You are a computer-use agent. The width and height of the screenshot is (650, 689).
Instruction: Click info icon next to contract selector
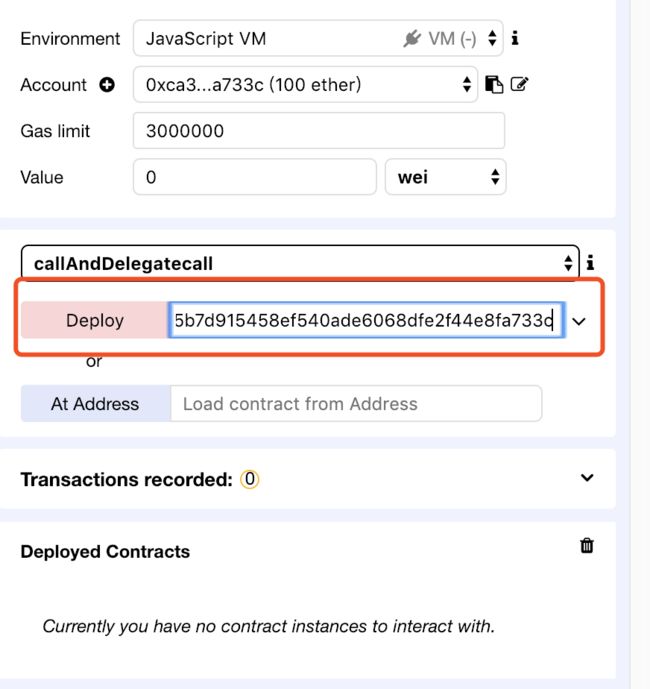point(590,263)
